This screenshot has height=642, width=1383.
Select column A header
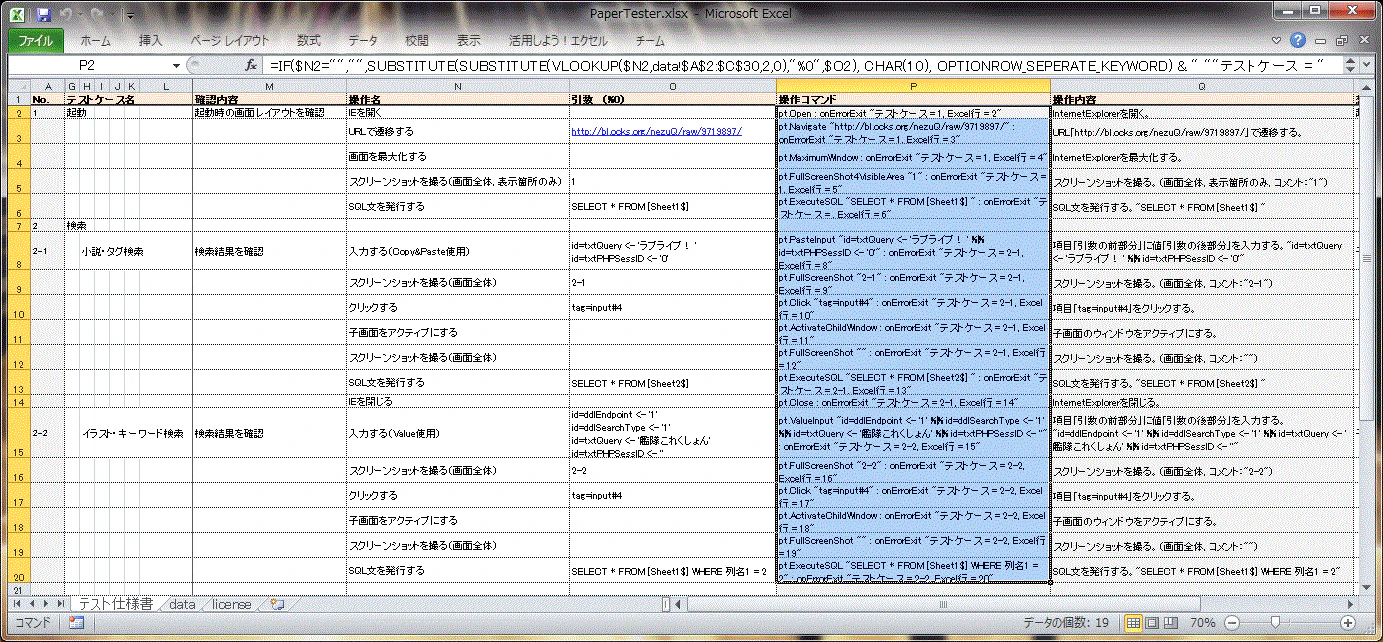(x=48, y=86)
